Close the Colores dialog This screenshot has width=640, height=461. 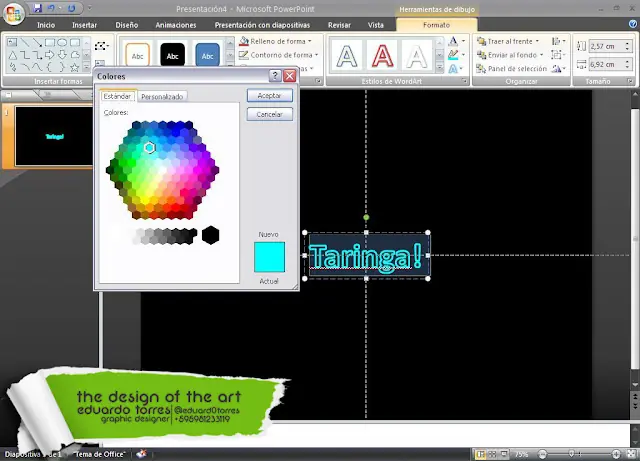click(289, 76)
